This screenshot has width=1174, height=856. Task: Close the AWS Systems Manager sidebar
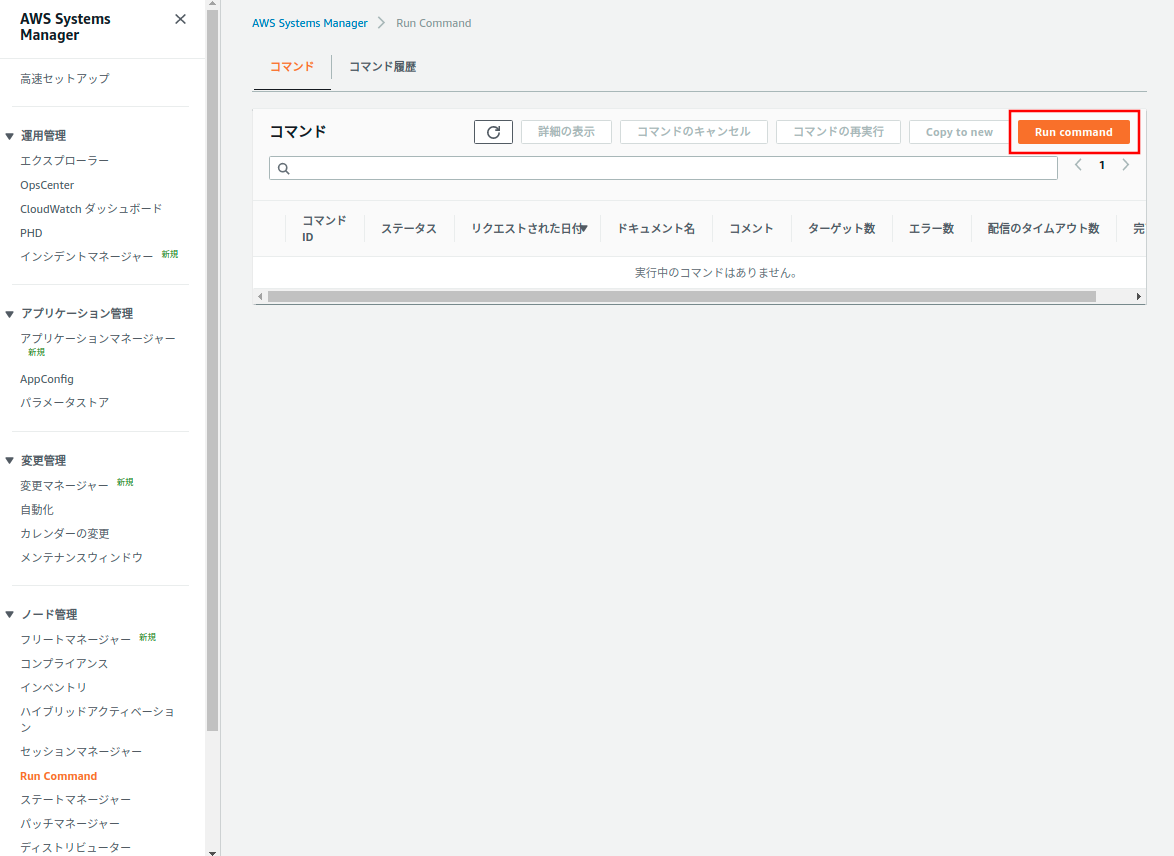coord(180,19)
